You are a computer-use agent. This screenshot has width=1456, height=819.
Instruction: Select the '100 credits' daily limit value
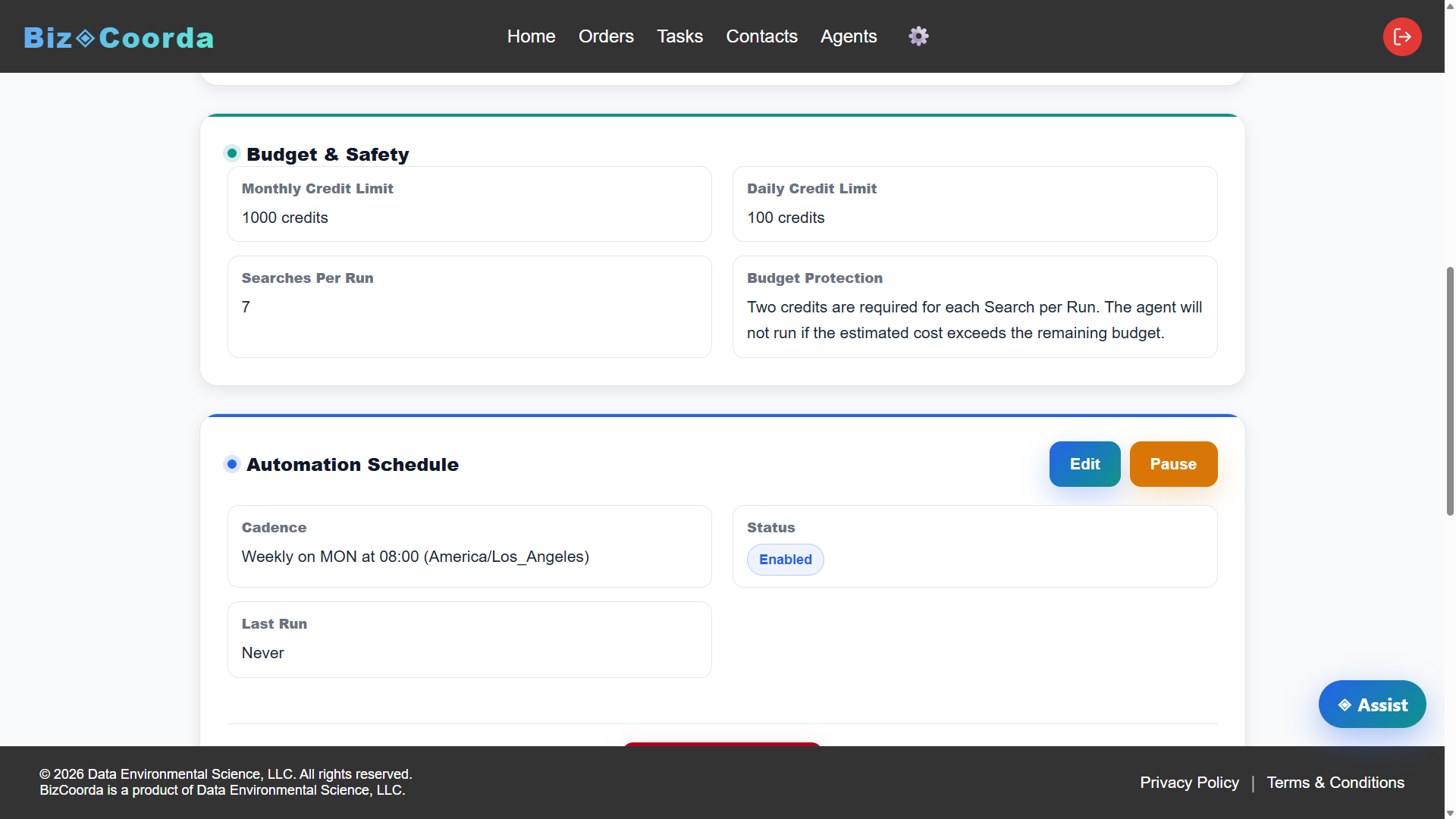(x=786, y=218)
